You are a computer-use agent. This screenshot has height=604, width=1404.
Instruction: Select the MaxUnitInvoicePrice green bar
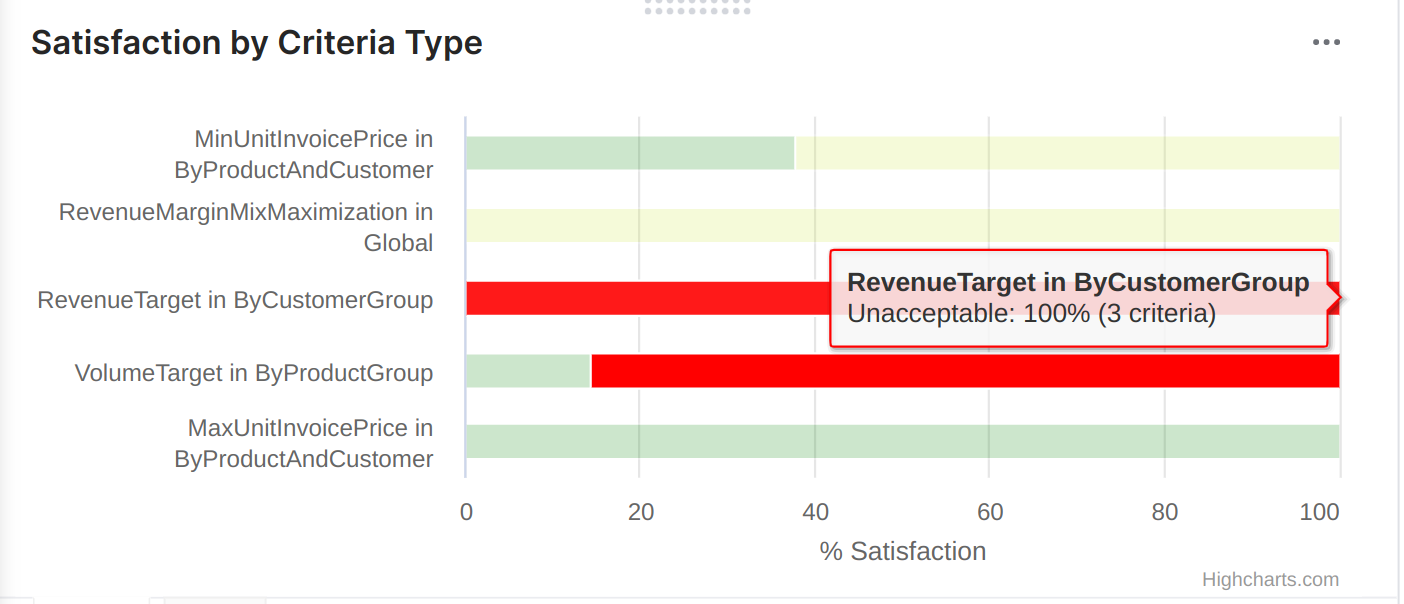(x=902, y=441)
